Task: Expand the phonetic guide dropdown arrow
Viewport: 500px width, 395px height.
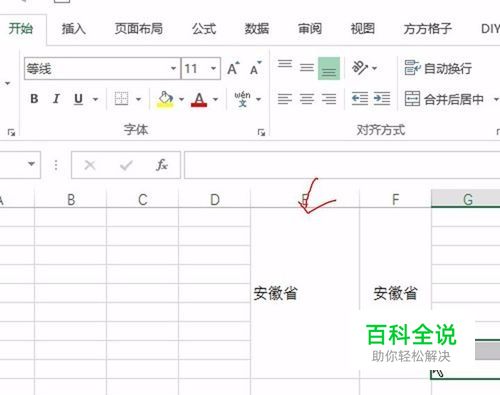Action: tap(259, 99)
